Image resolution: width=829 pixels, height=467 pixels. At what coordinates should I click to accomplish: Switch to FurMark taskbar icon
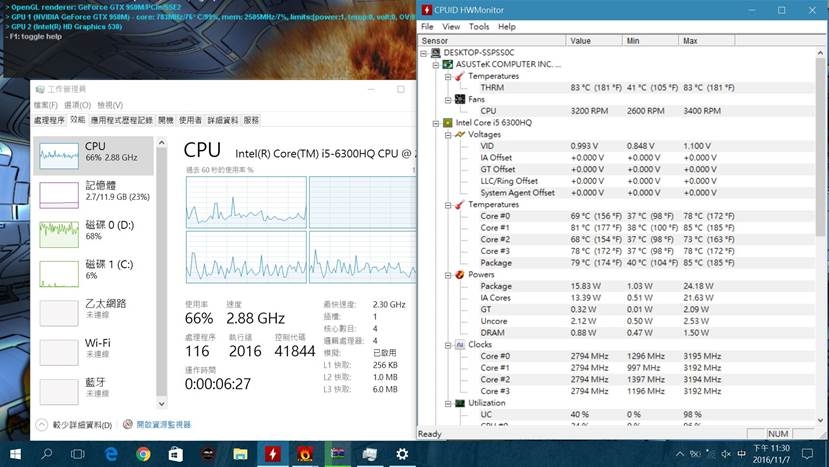[305, 454]
